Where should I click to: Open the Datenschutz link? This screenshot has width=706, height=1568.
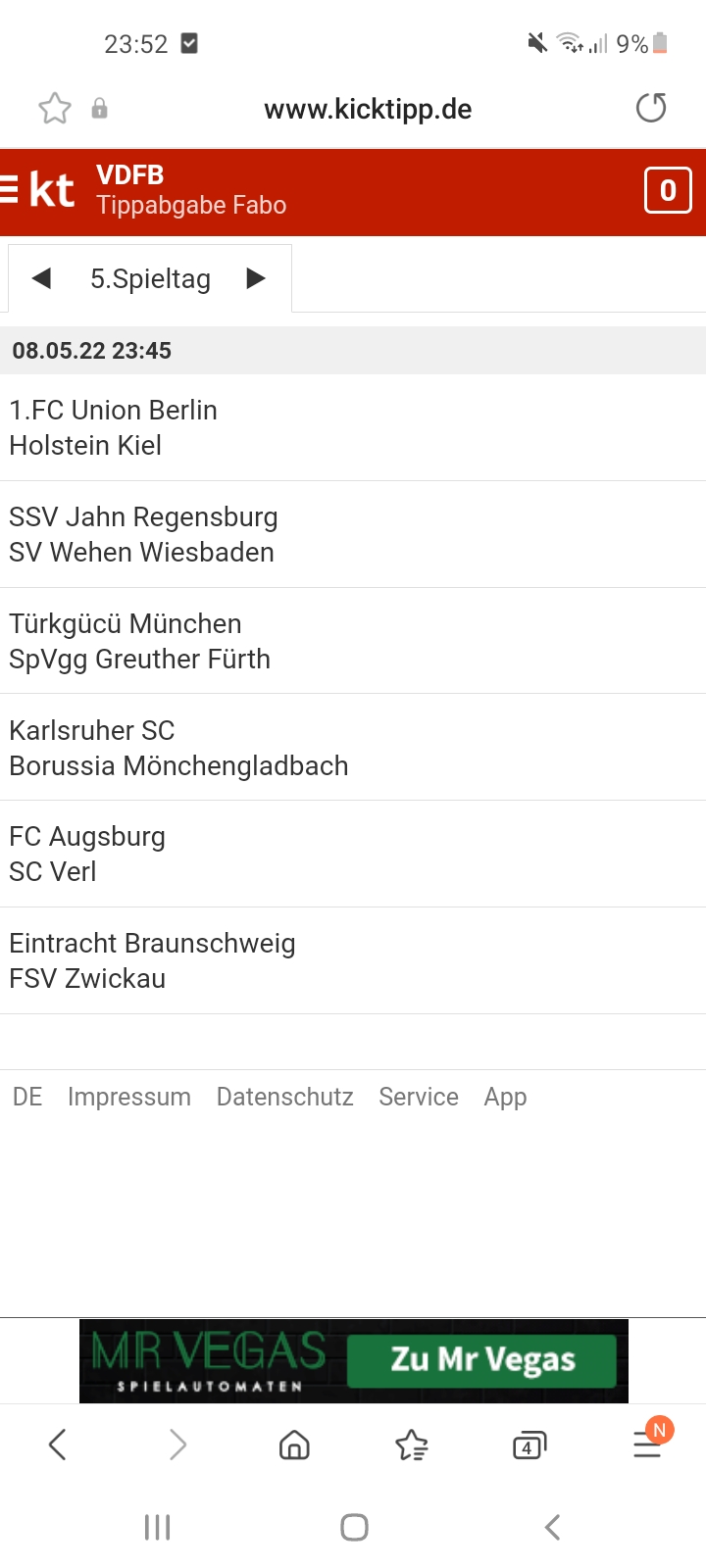[x=284, y=1097]
